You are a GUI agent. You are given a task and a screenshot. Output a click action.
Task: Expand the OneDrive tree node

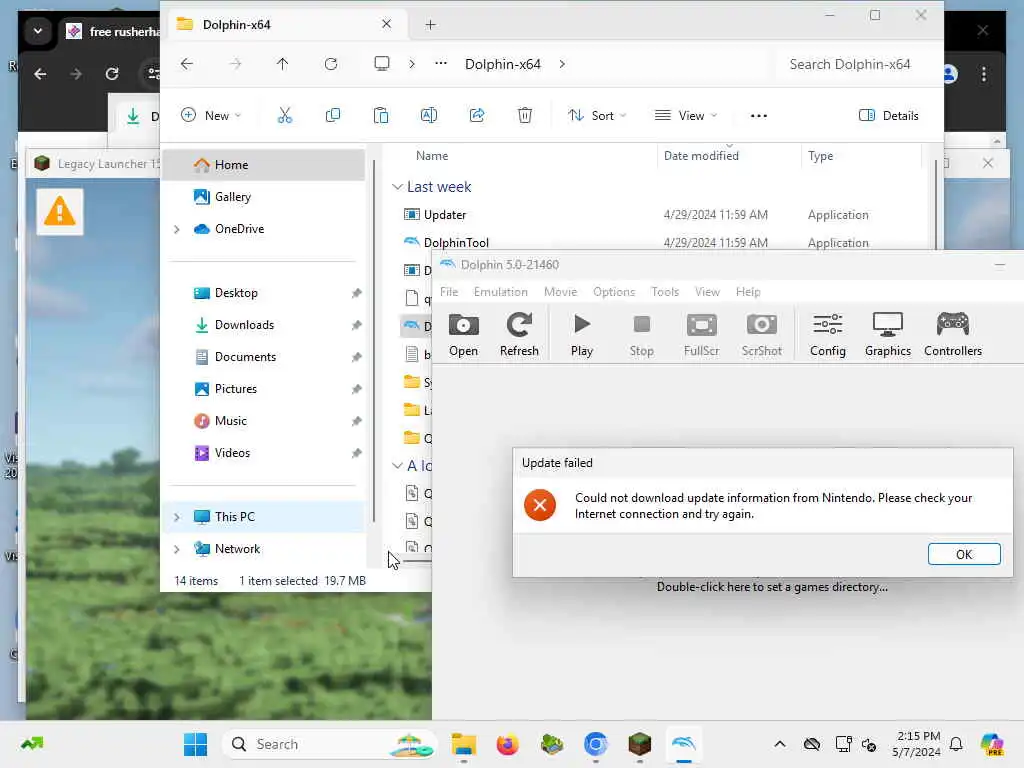177,229
